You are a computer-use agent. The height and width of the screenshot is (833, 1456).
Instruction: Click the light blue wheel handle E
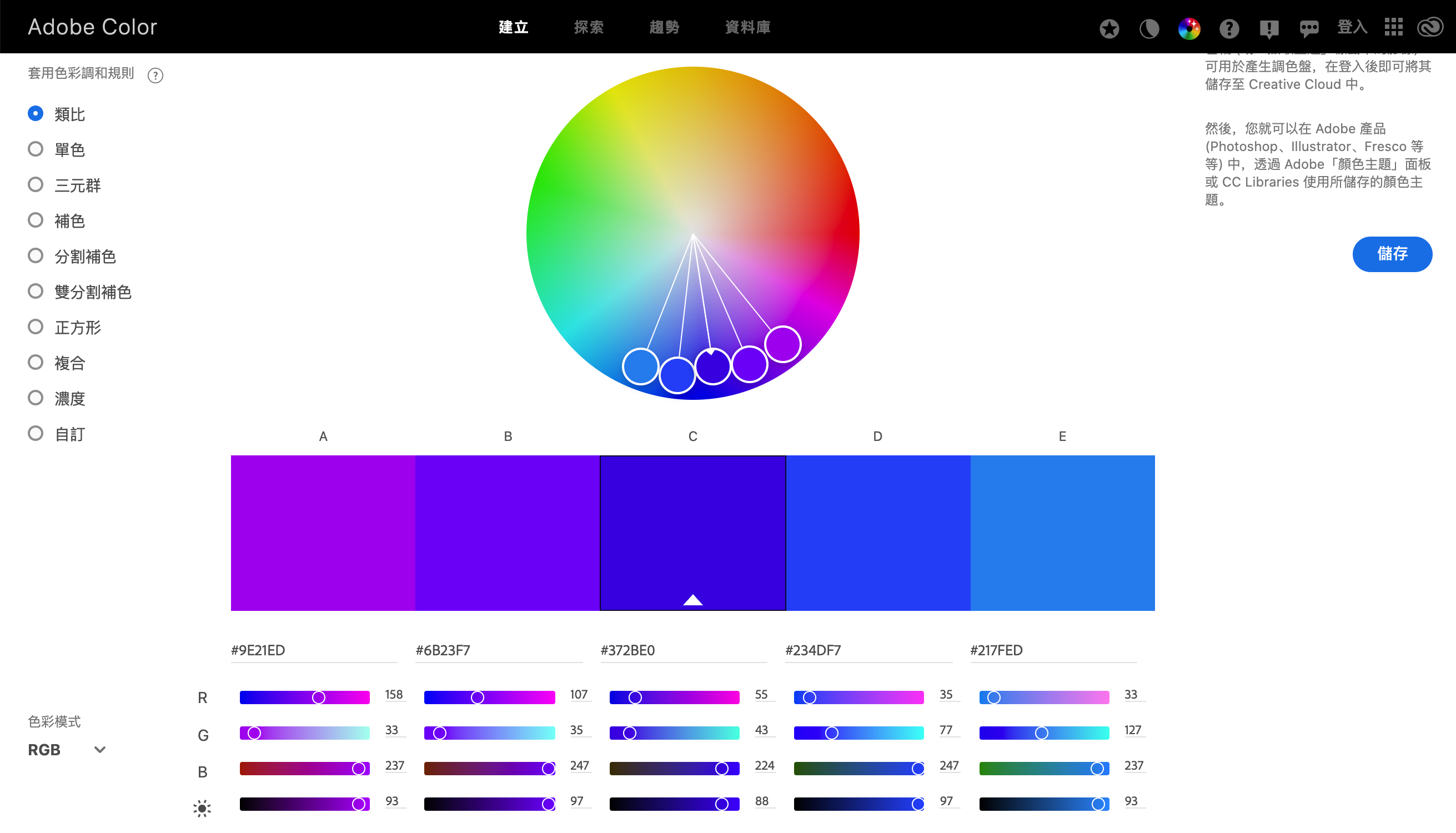click(640, 366)
